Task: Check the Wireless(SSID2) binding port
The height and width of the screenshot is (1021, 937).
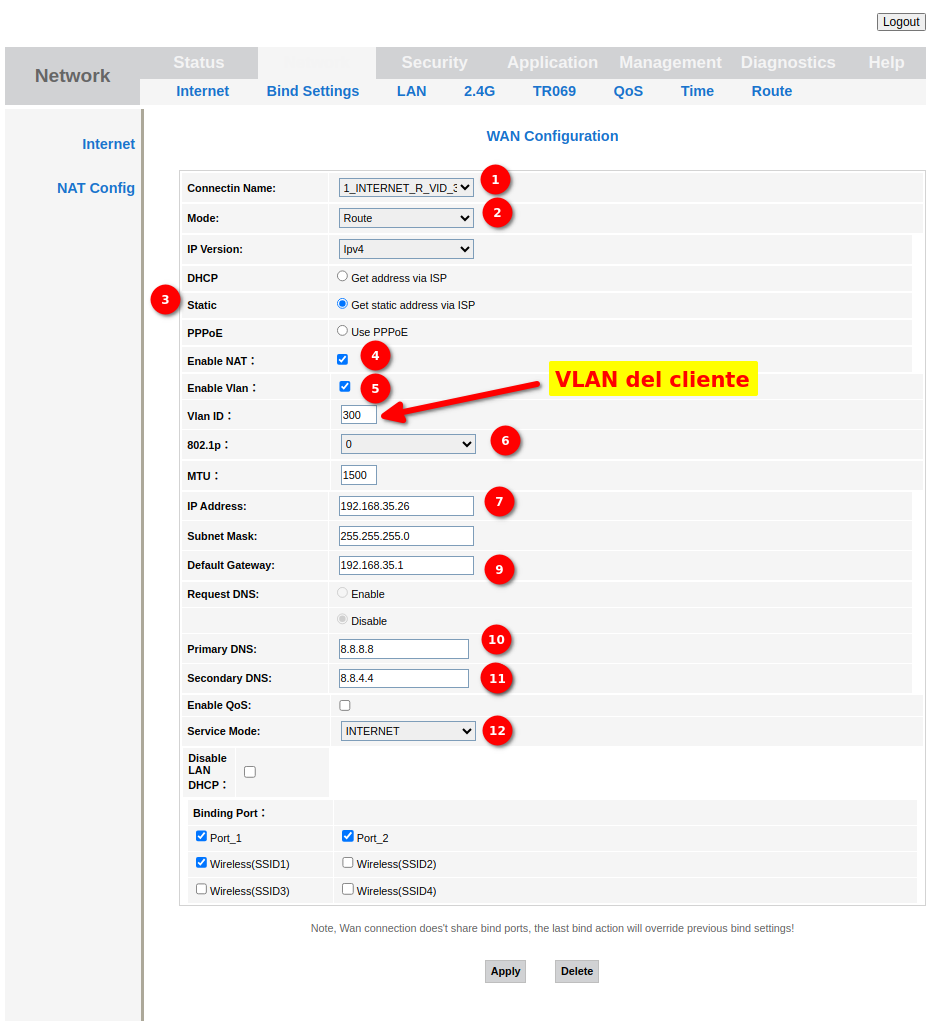Action: (x=348, y=862)
